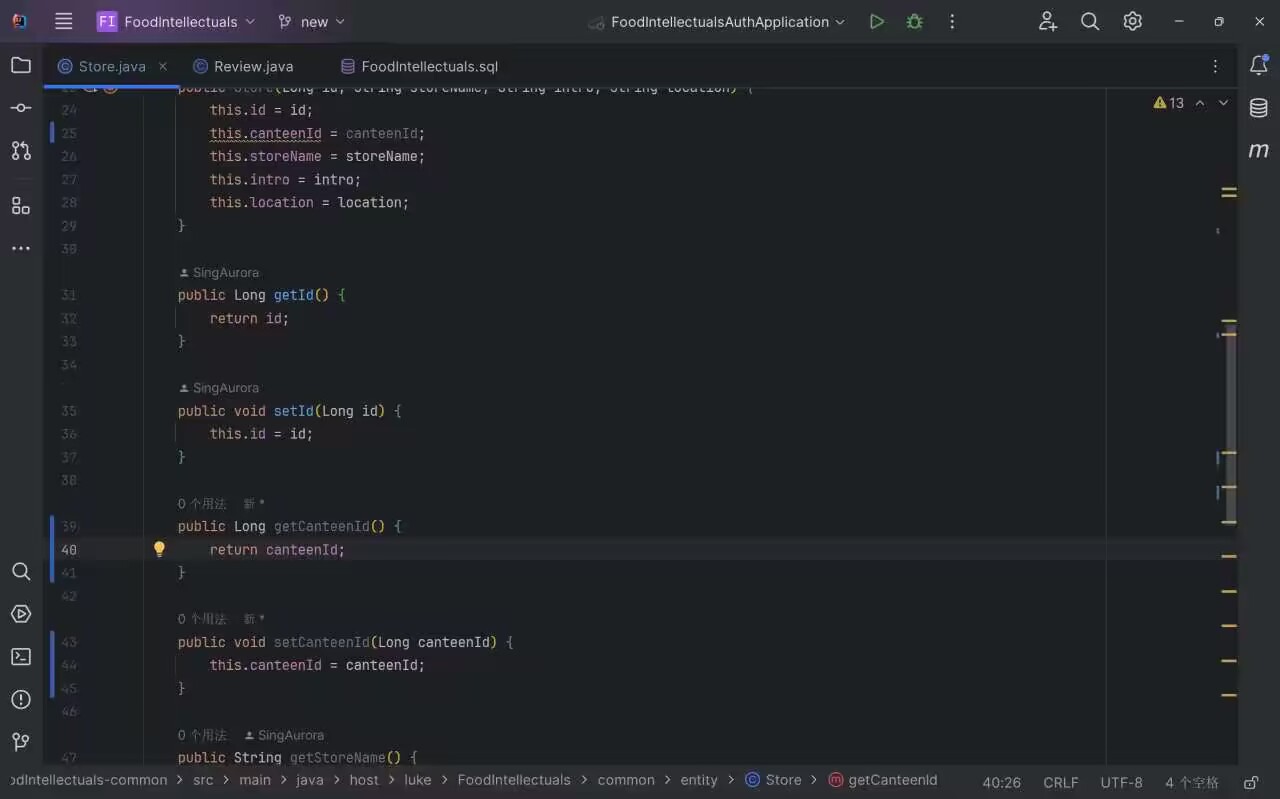Click usages hint above getStoreName
This screenshot has width=1280, height=799.
pos(202,735)
